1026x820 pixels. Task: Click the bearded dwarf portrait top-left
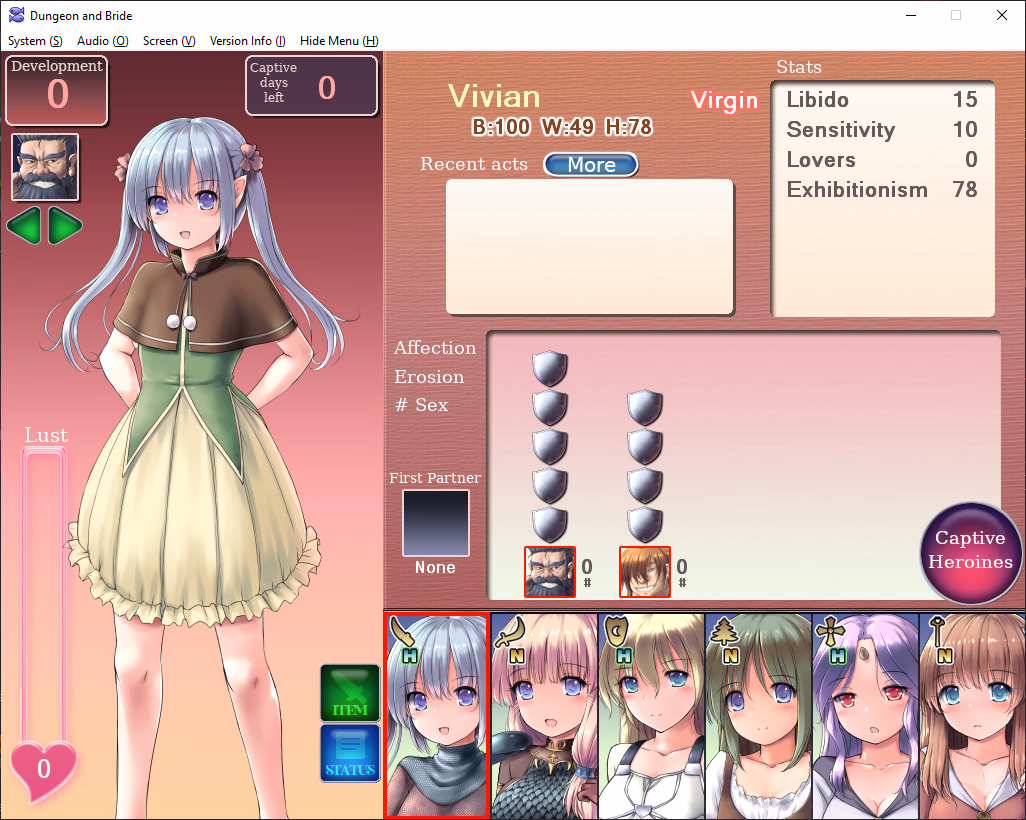[x=45, y=167]
